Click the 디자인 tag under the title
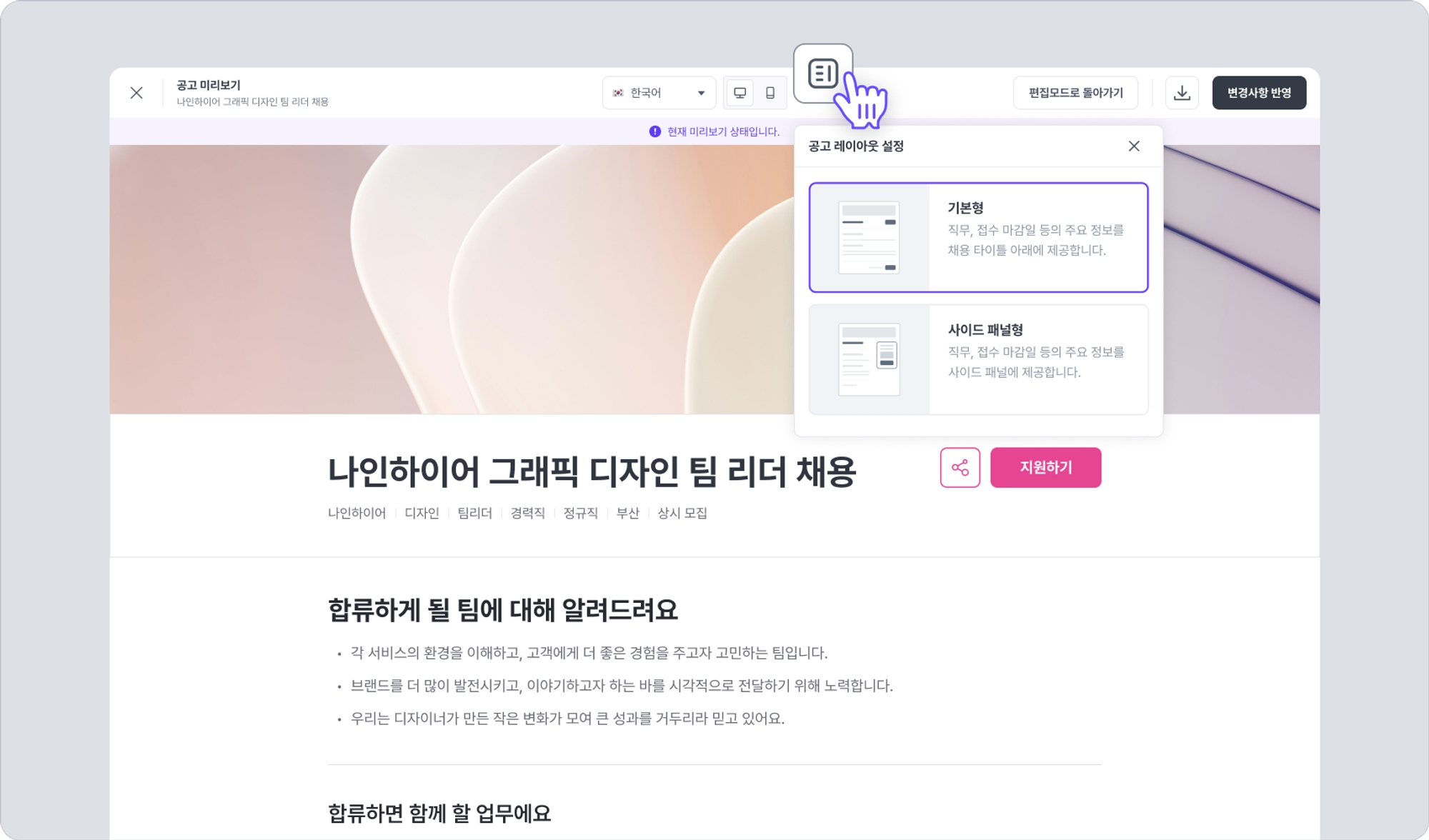The height and width of the screenshot is (840, 1429). (422, 513)
